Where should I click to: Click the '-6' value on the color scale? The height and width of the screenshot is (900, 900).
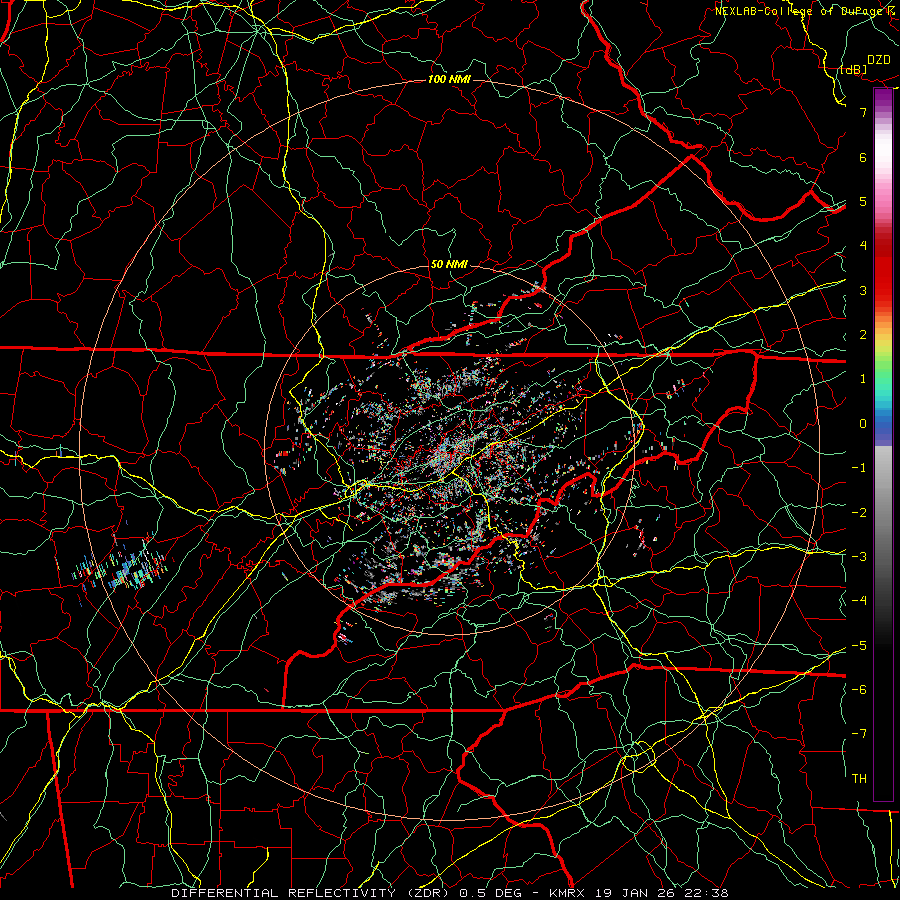(x=859, y=690)
